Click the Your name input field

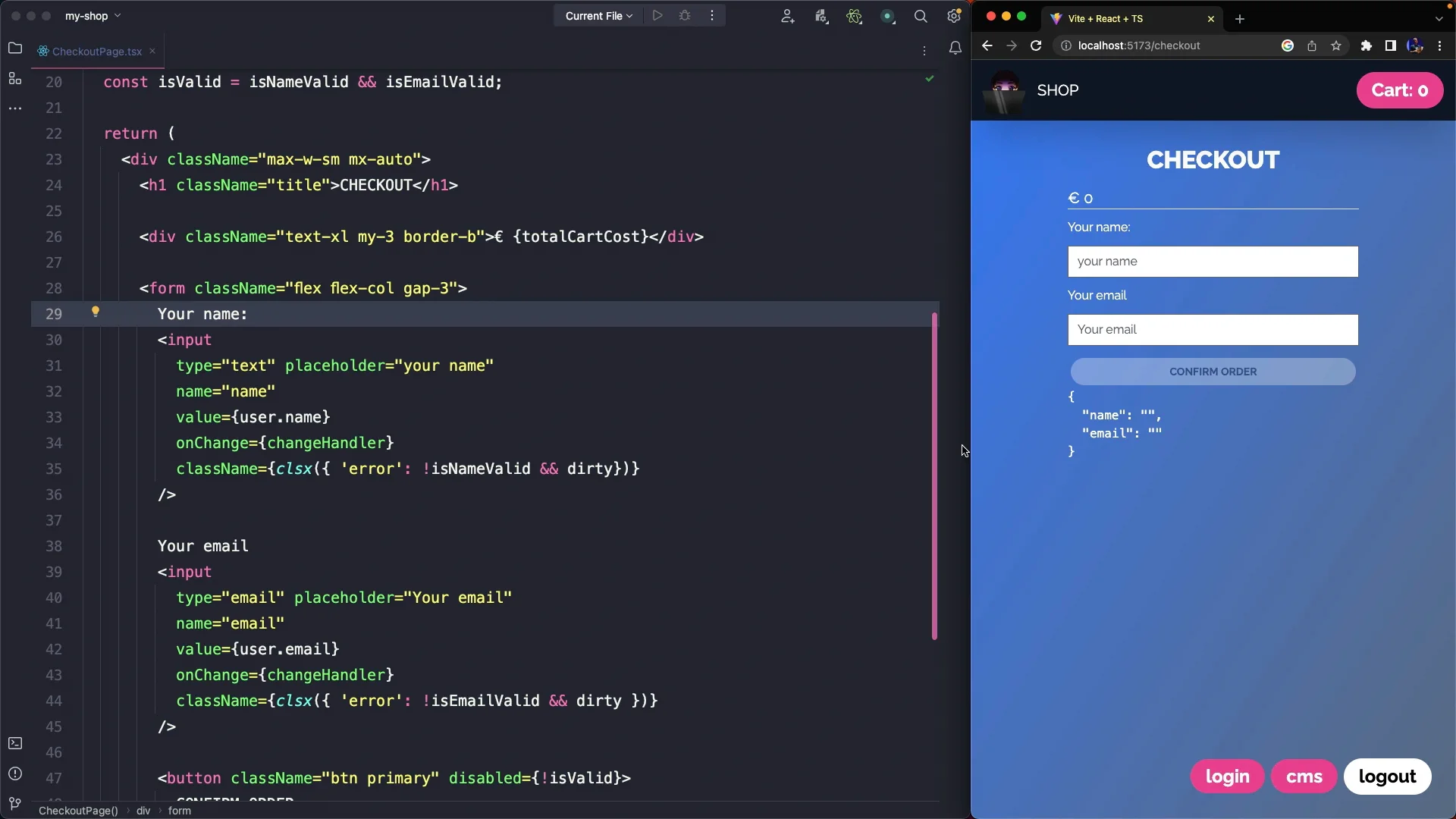pyautogui.click(x=1212, y=262)
